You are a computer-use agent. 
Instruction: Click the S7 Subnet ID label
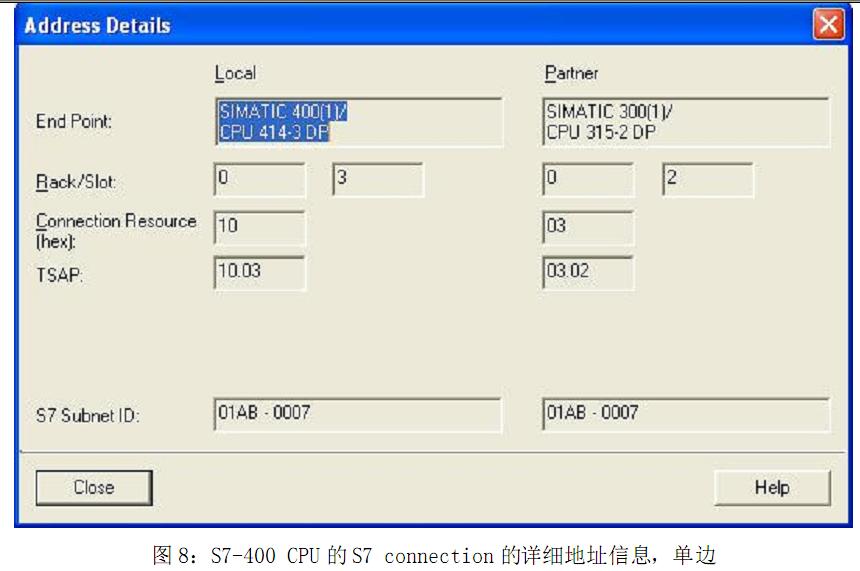pyautogui.click(x=88, y=416)
